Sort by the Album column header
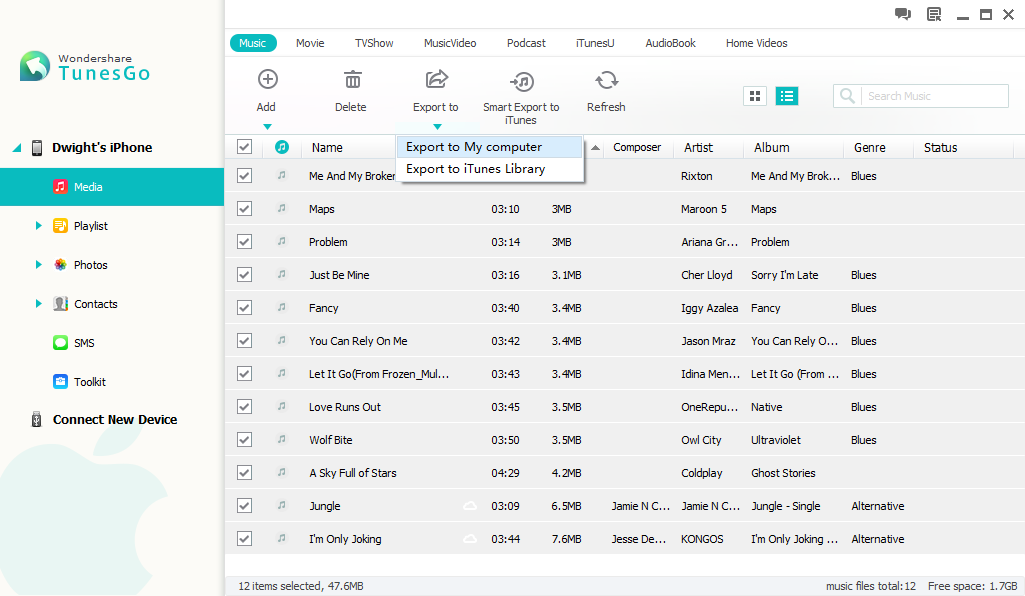The width and height of the screenshot is (1025, 596). pyautogui.click(x=771, y=148)
